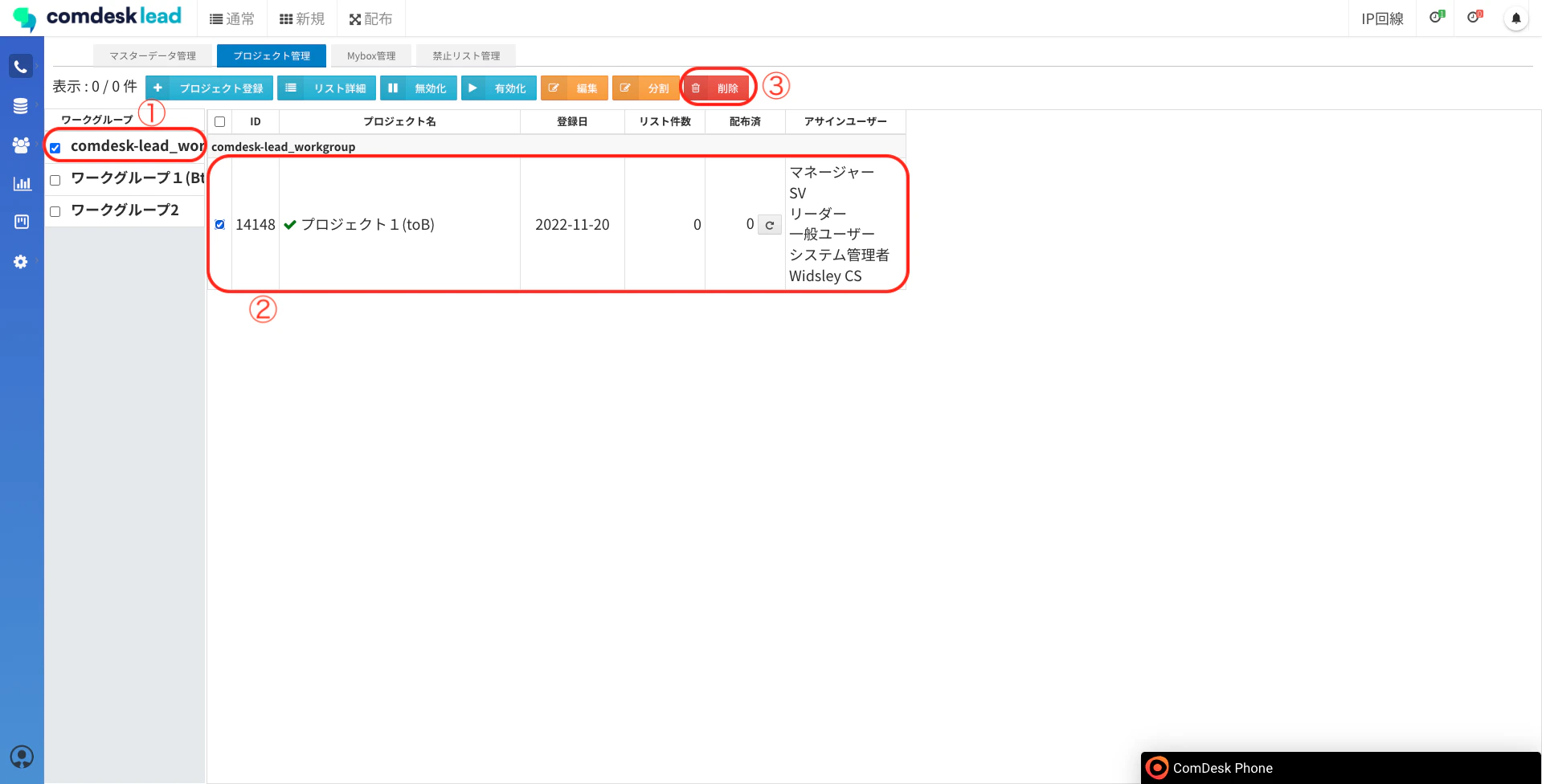Open the 配布 menu

[x=371, y=18]
